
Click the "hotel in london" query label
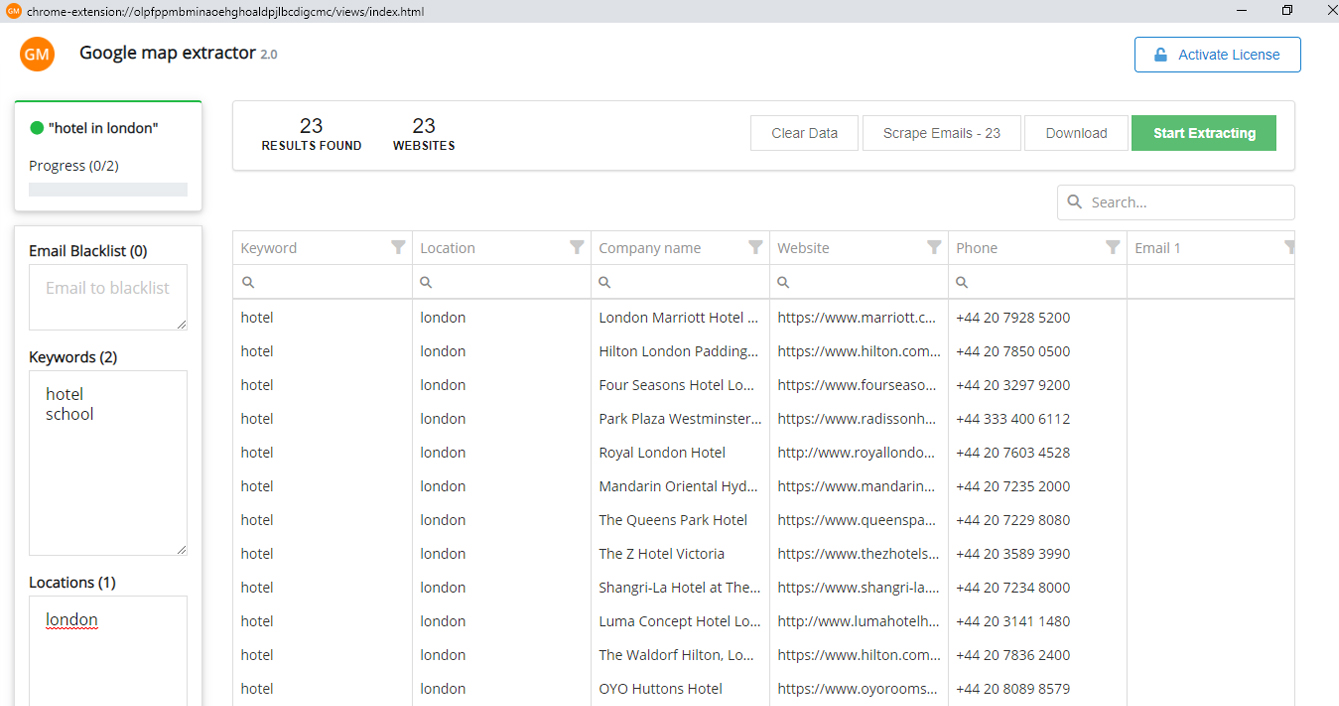click(x=103, y=128)
